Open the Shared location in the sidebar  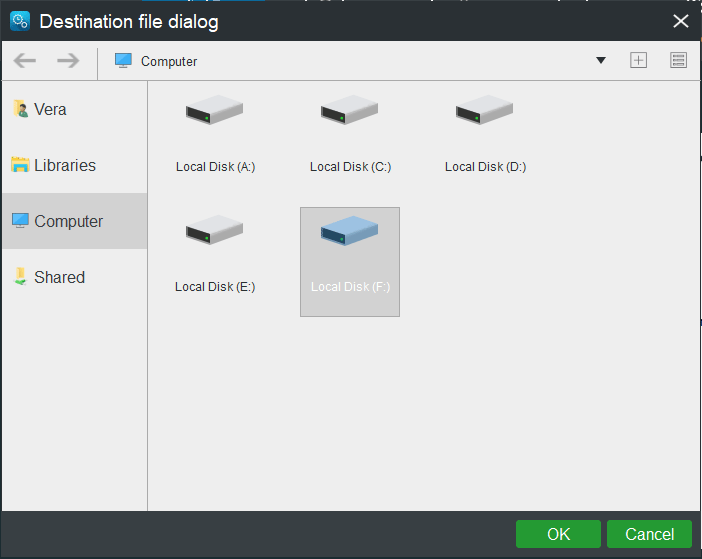[74, 277]
